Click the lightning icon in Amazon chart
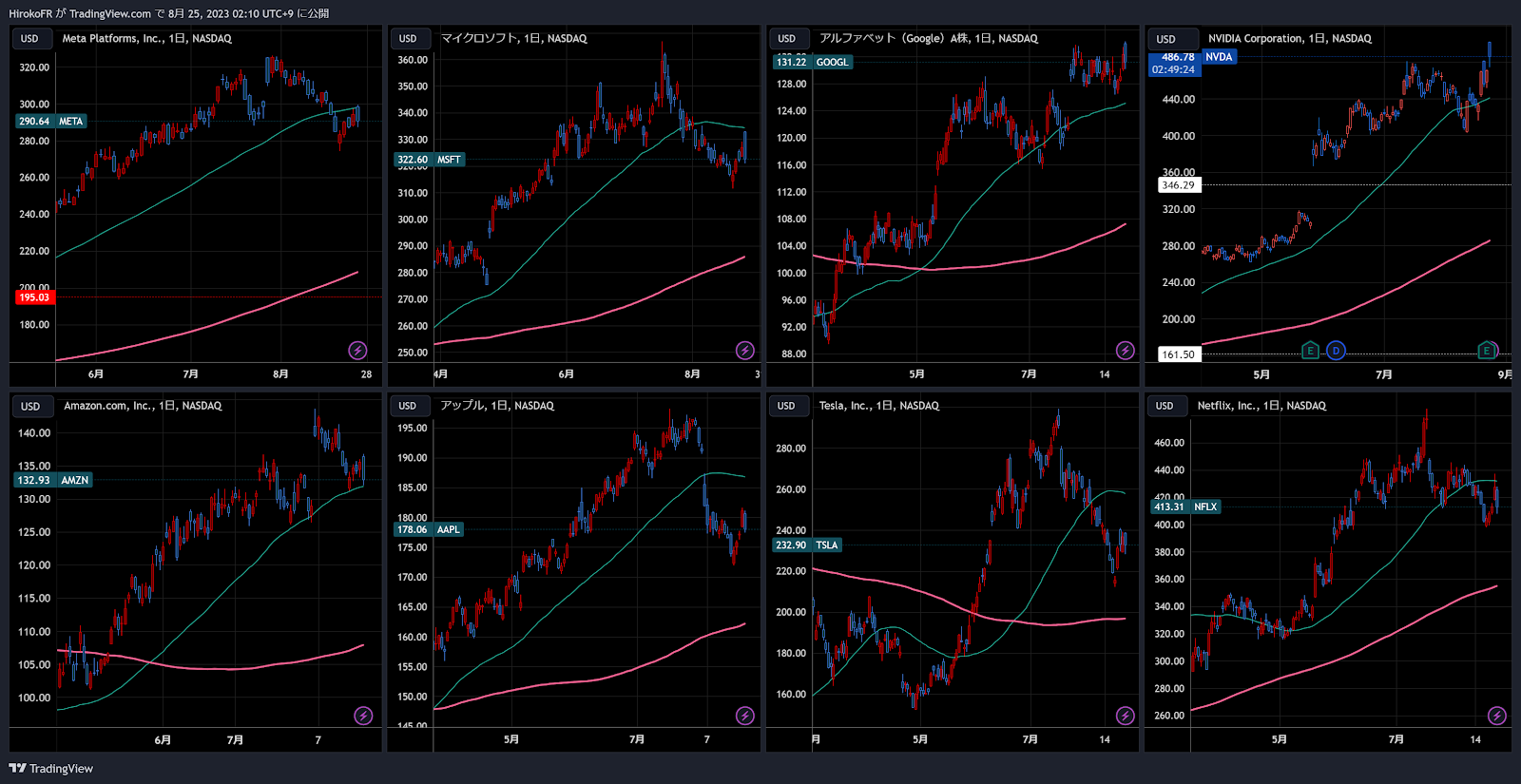The image size is (1521, 784). [363, 716]
